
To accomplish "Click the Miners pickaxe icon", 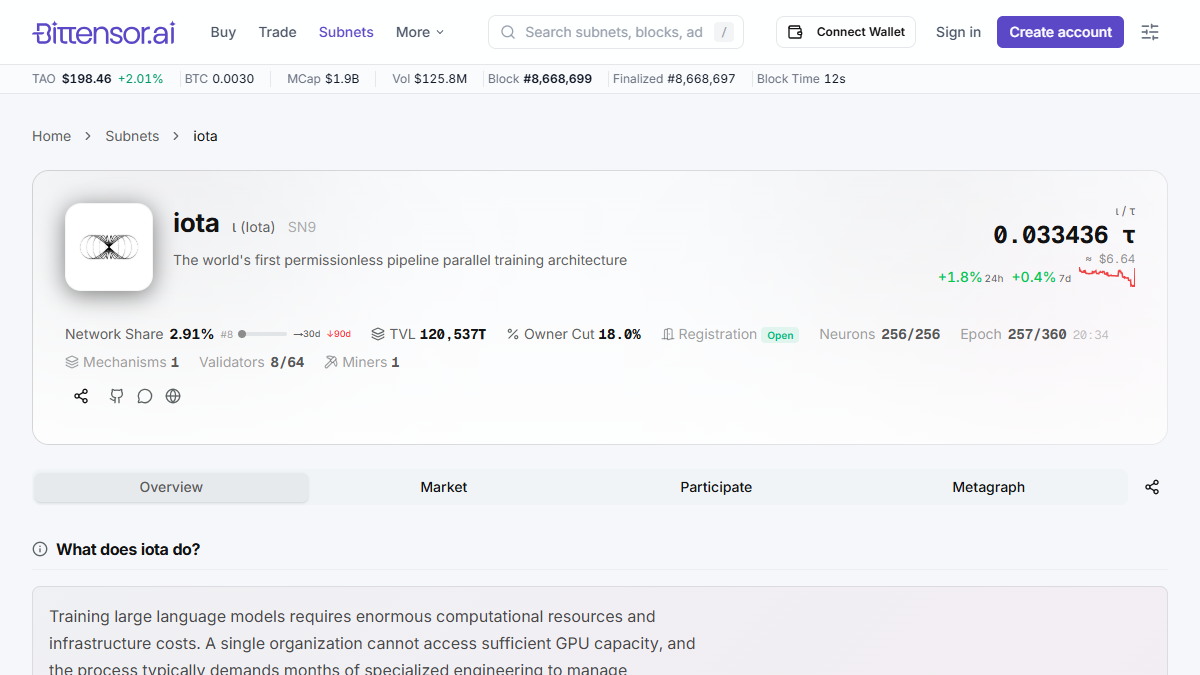I will click(x=331, y=362).
